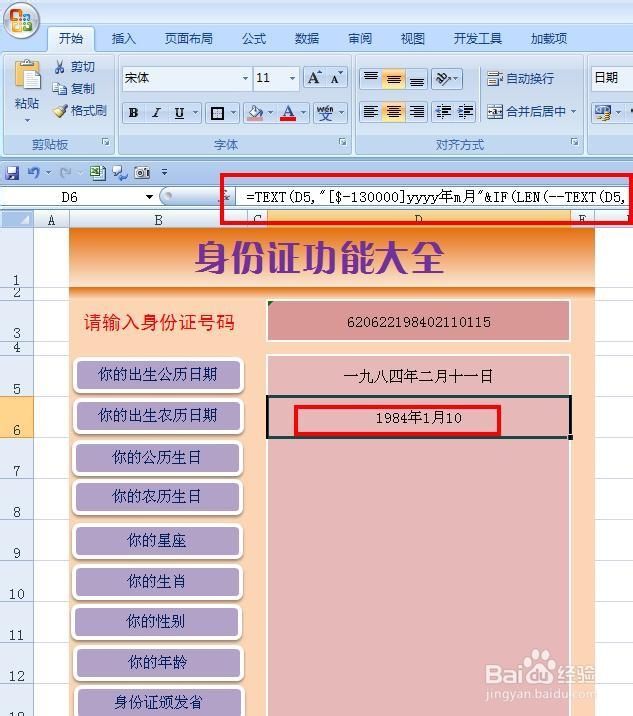
Task: Open the Name Box dropdown arrow
Action: (149, 197)
